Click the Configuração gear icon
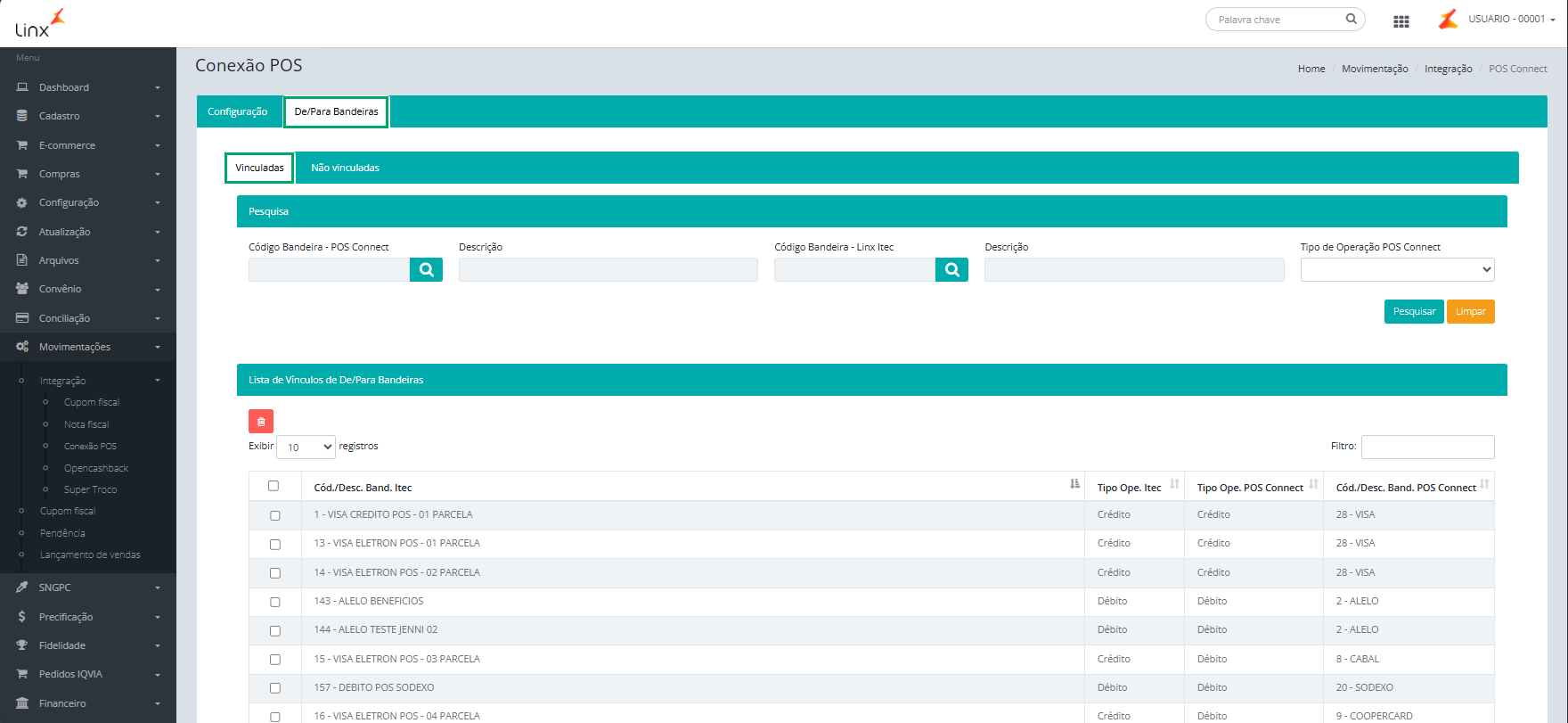The height and width of the screenshot is (723, 1568). click(22, 202)
